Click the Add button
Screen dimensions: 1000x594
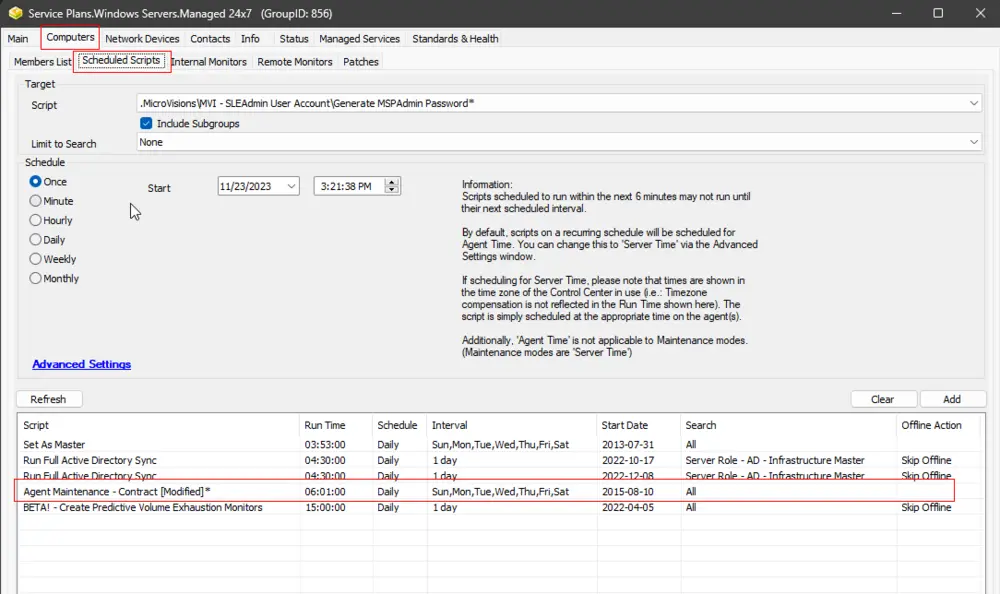[952, 399]
